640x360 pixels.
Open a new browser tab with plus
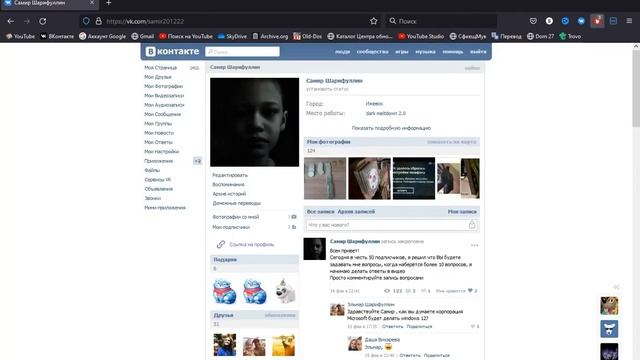pyautogui.click(x=109, y=3)
